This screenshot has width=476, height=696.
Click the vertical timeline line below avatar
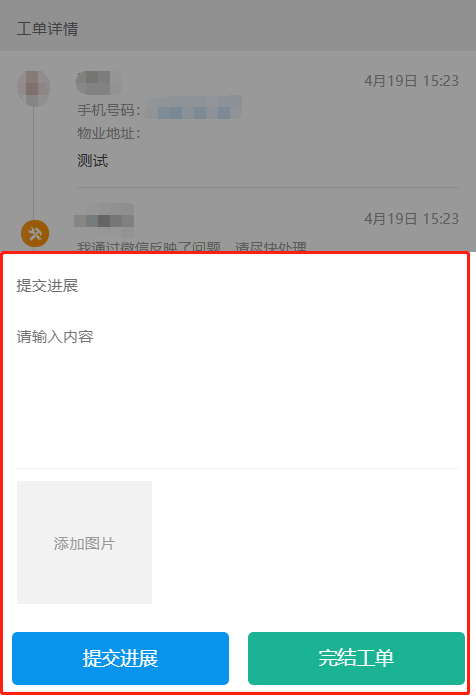pyautogui.click(x=33, y=163)
